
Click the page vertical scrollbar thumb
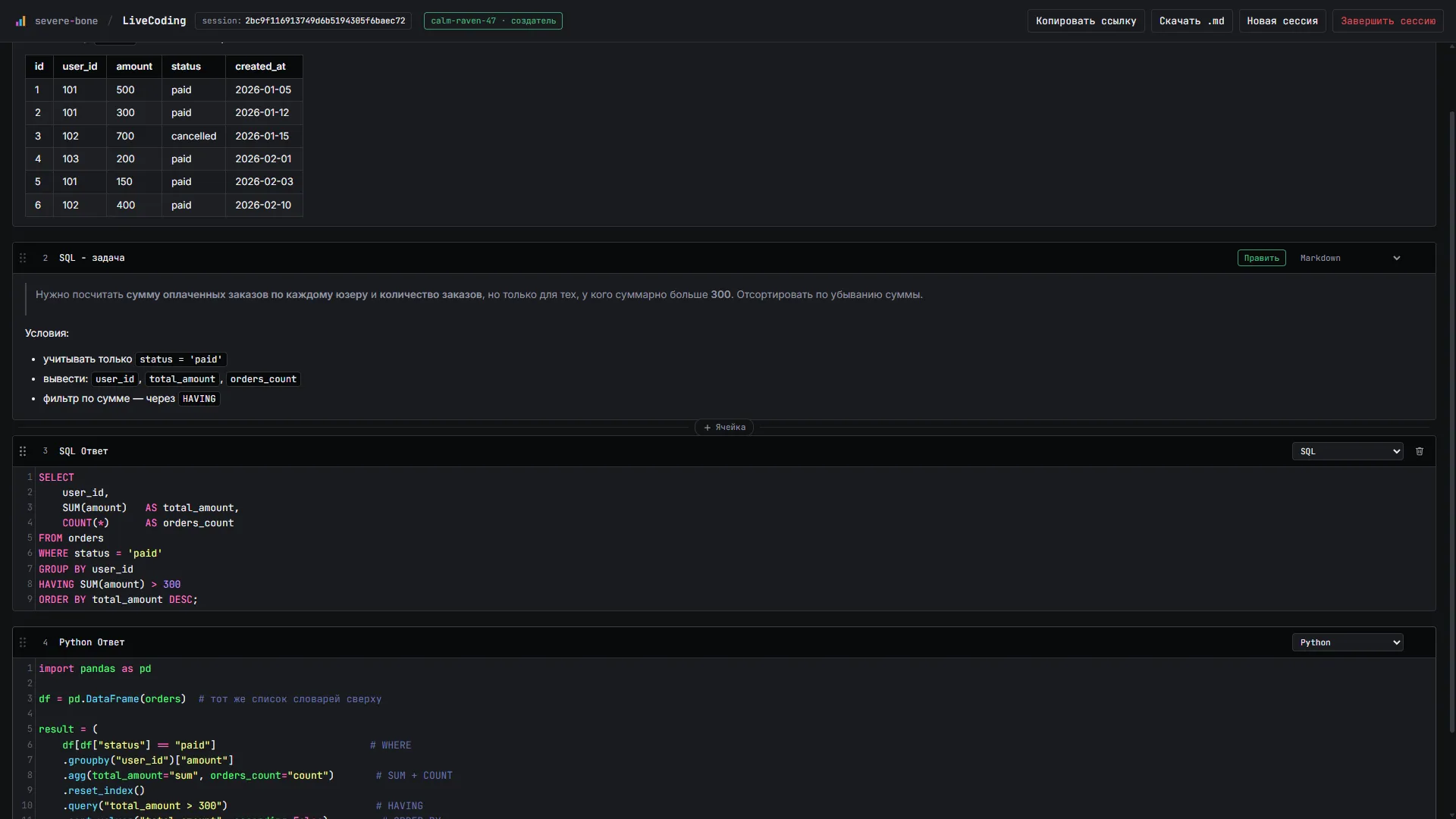[x=1451, y=421]
